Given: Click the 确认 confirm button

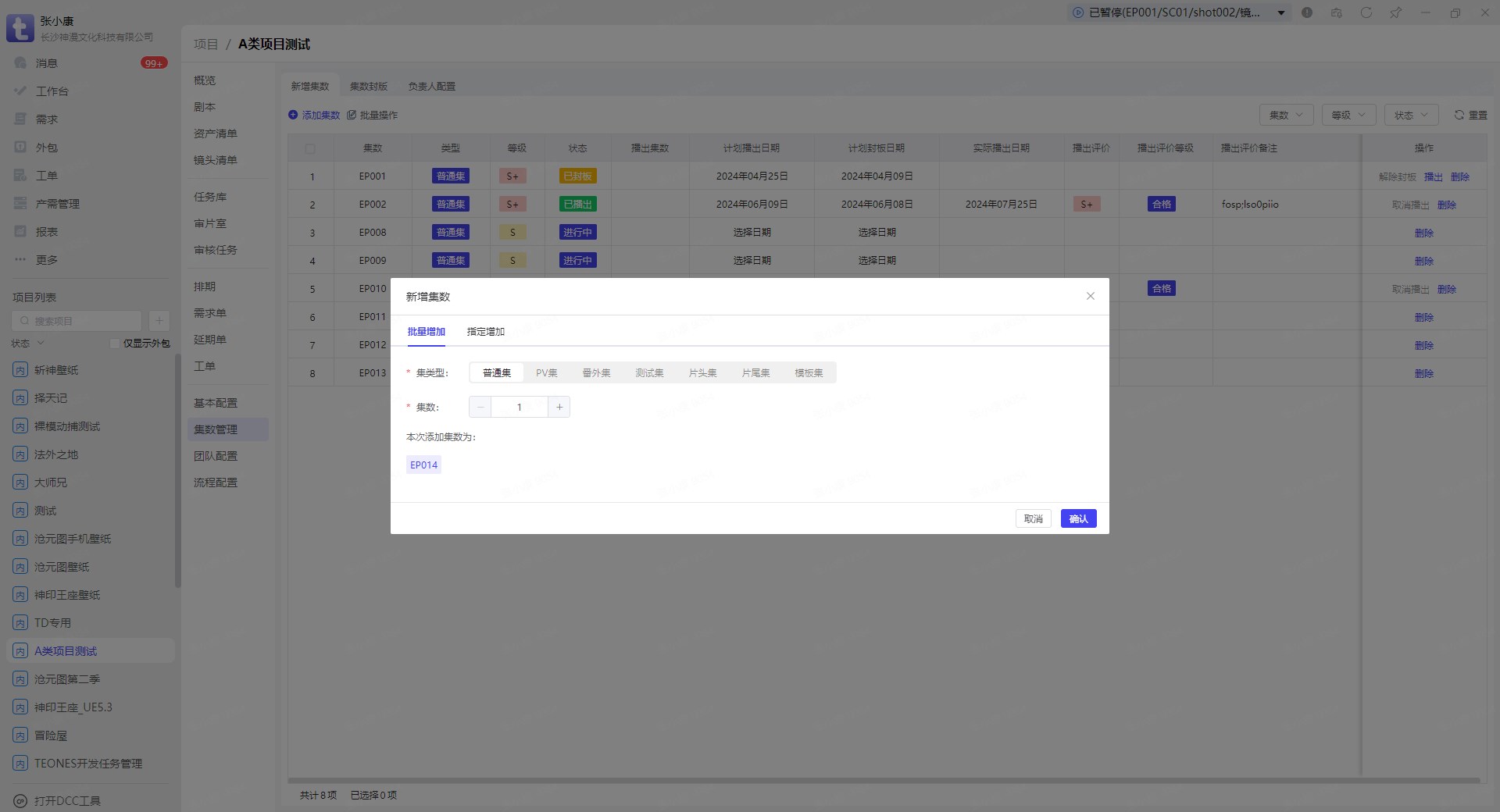Looking at the screenshot, I should tap(1078, 519).
